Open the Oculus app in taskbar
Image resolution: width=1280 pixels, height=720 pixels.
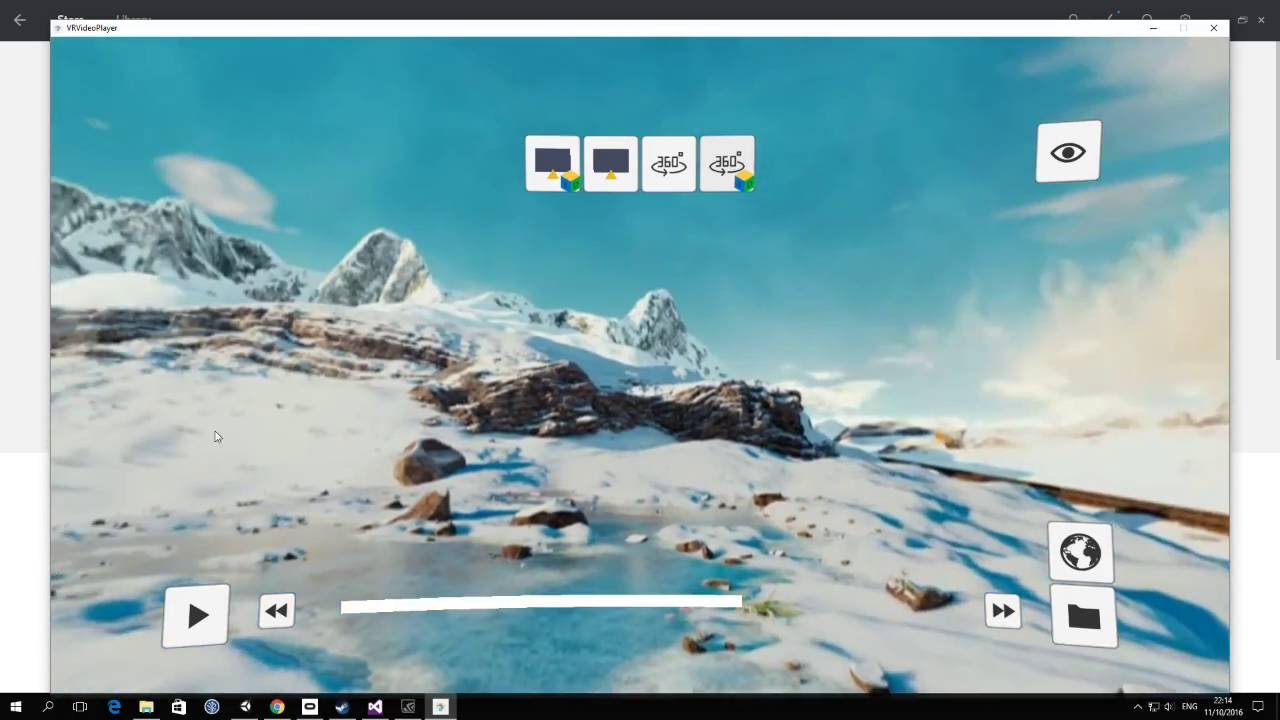(310, 707)
